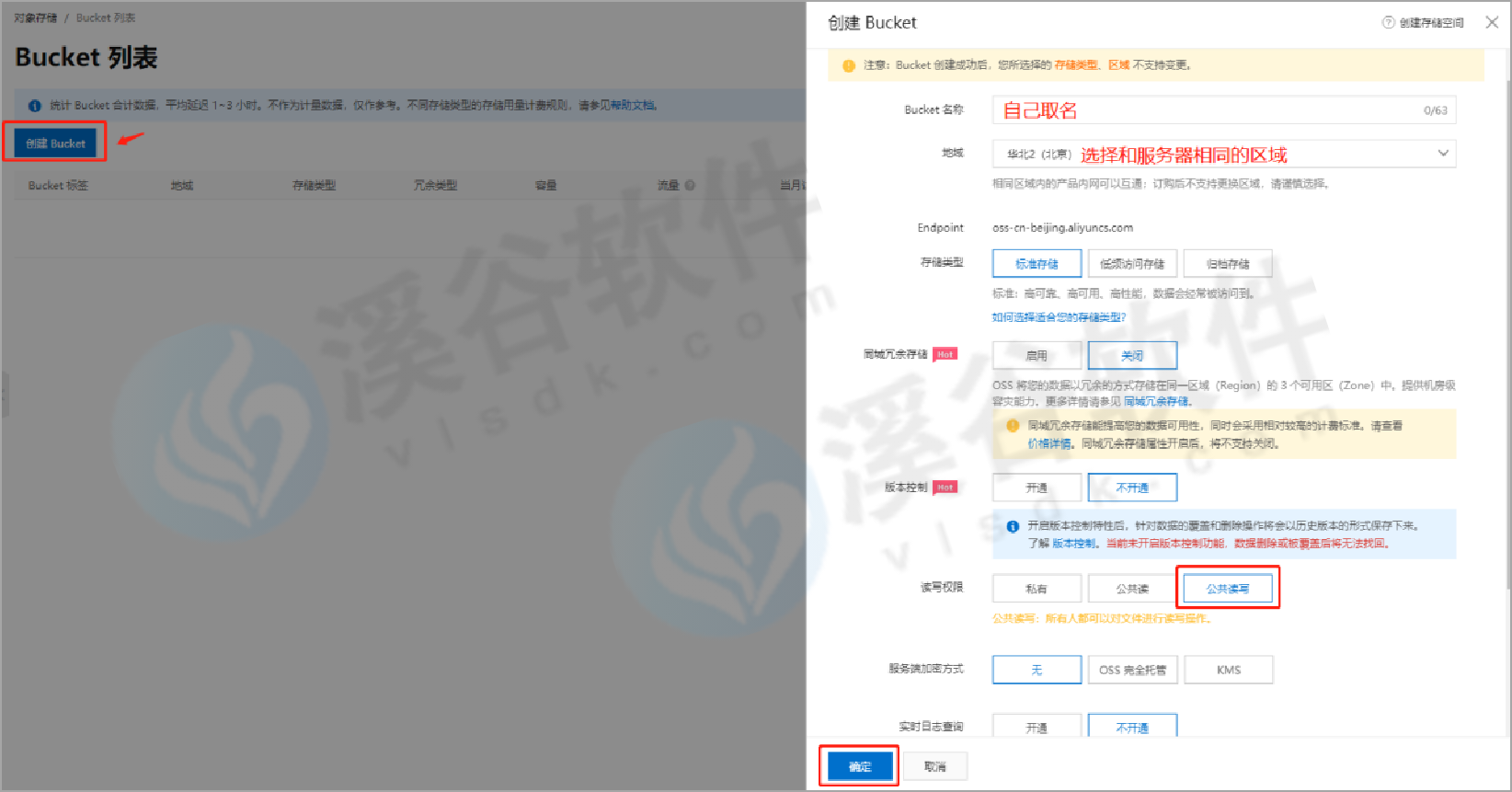The width and height of the screenshot is (1512, 792).
Task: Select OSS 完全托管 encryption method
Action: tap(1132, 670)
